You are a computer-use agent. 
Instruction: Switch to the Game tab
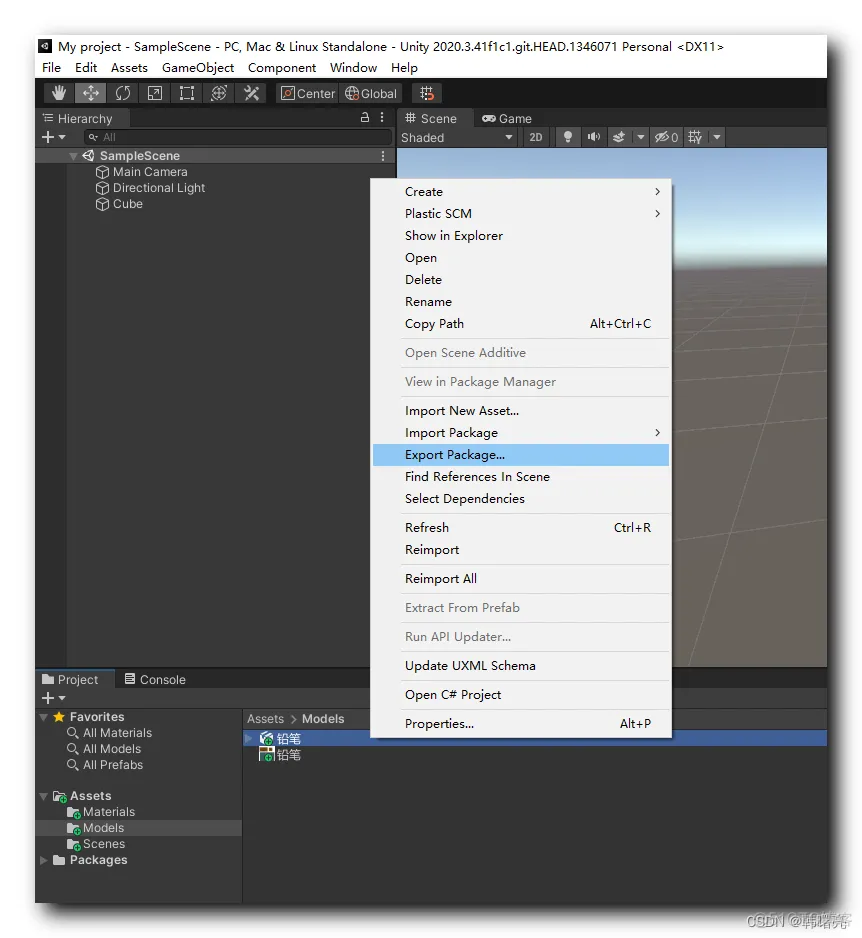[x=507, y=118]
